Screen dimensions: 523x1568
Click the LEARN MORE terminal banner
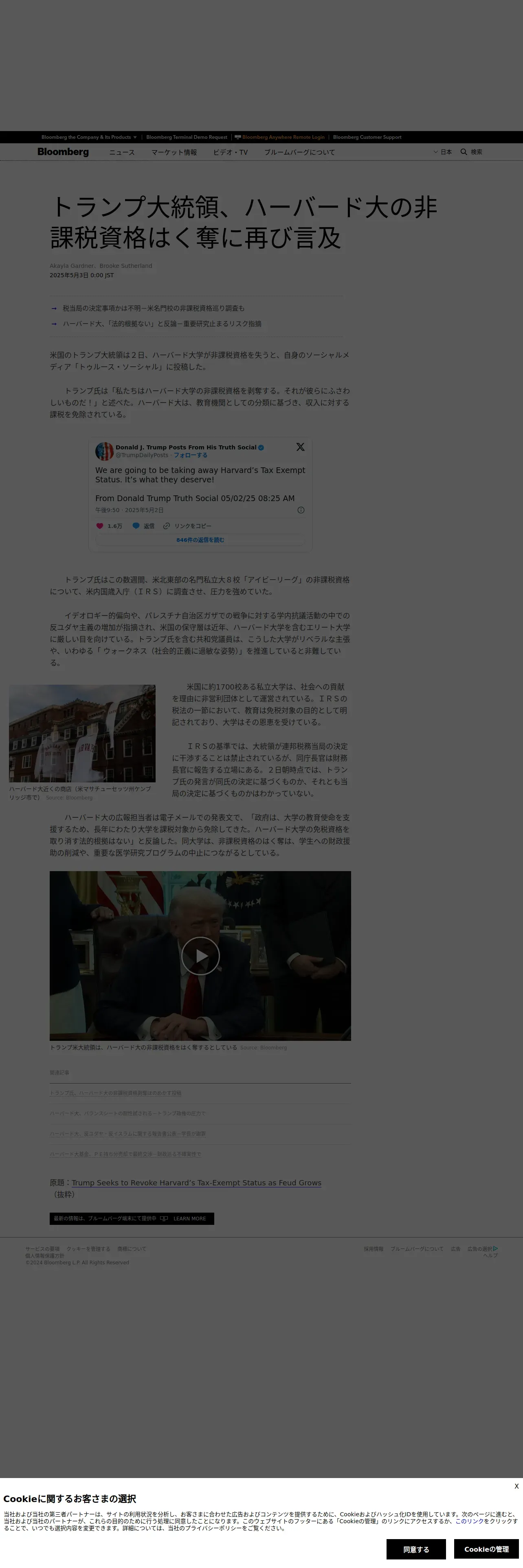132,1219
